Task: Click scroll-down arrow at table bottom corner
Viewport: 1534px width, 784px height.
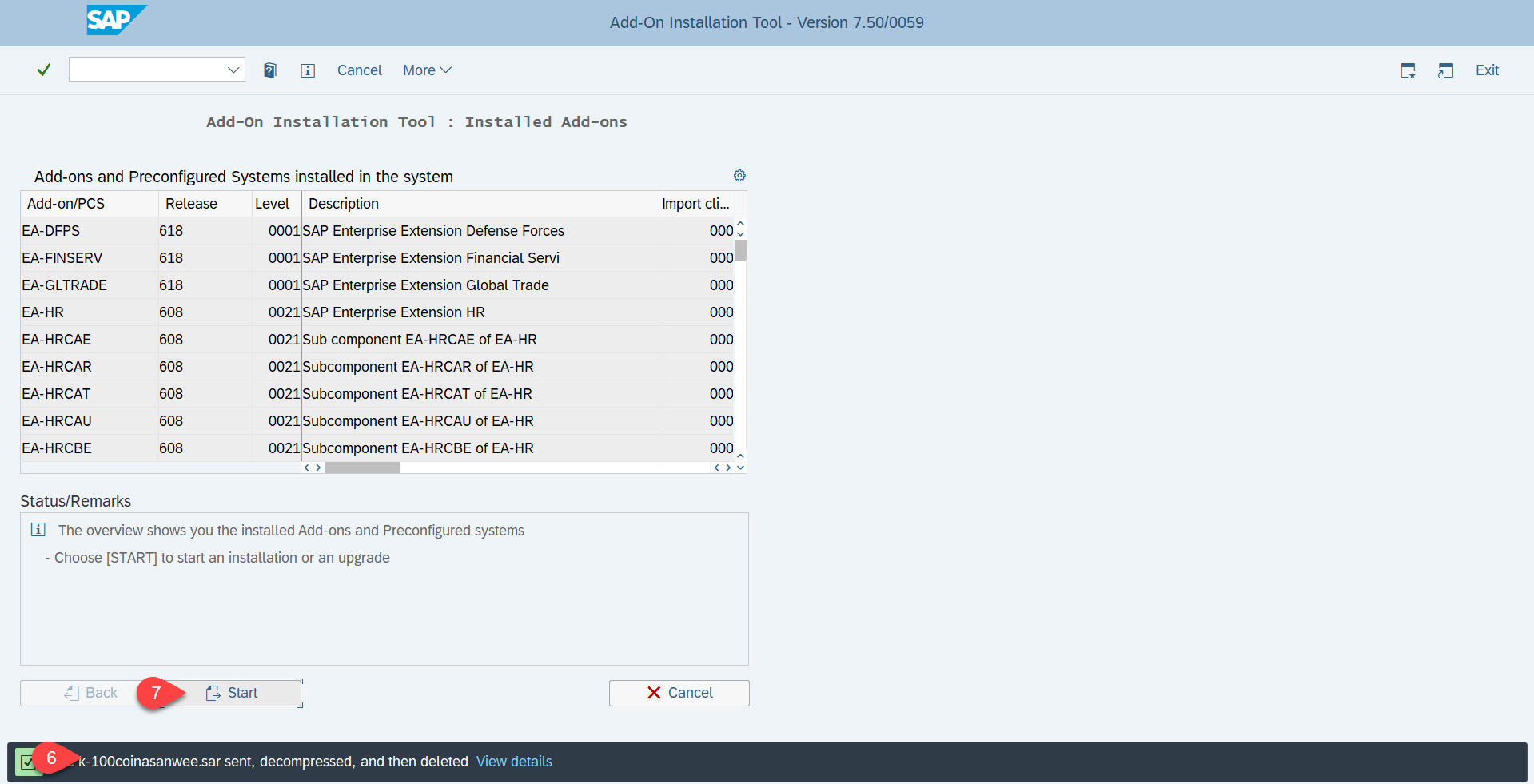Action: coord(741,468)
